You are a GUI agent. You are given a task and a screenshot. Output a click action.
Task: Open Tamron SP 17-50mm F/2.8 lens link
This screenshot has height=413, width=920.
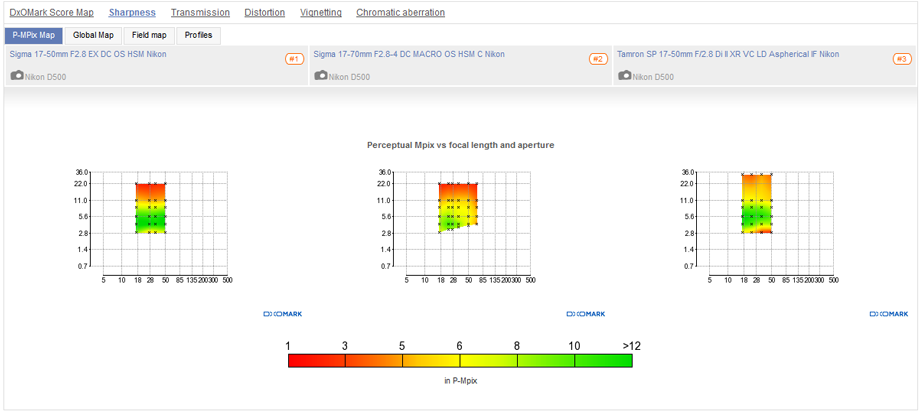pos(728,55)
